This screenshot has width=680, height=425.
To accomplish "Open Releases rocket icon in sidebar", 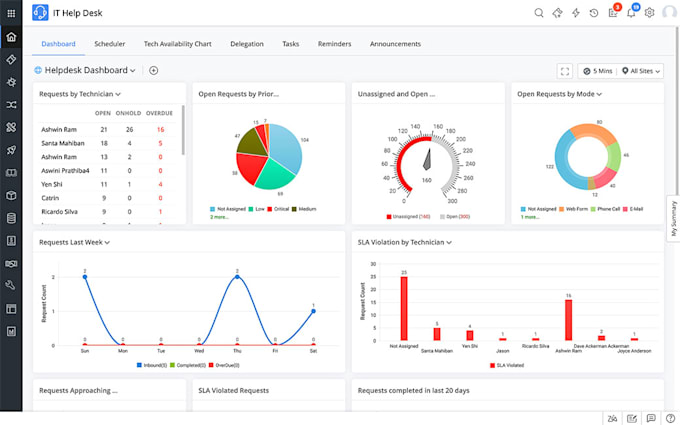I will pyautogui.click(x=11, y=150).
